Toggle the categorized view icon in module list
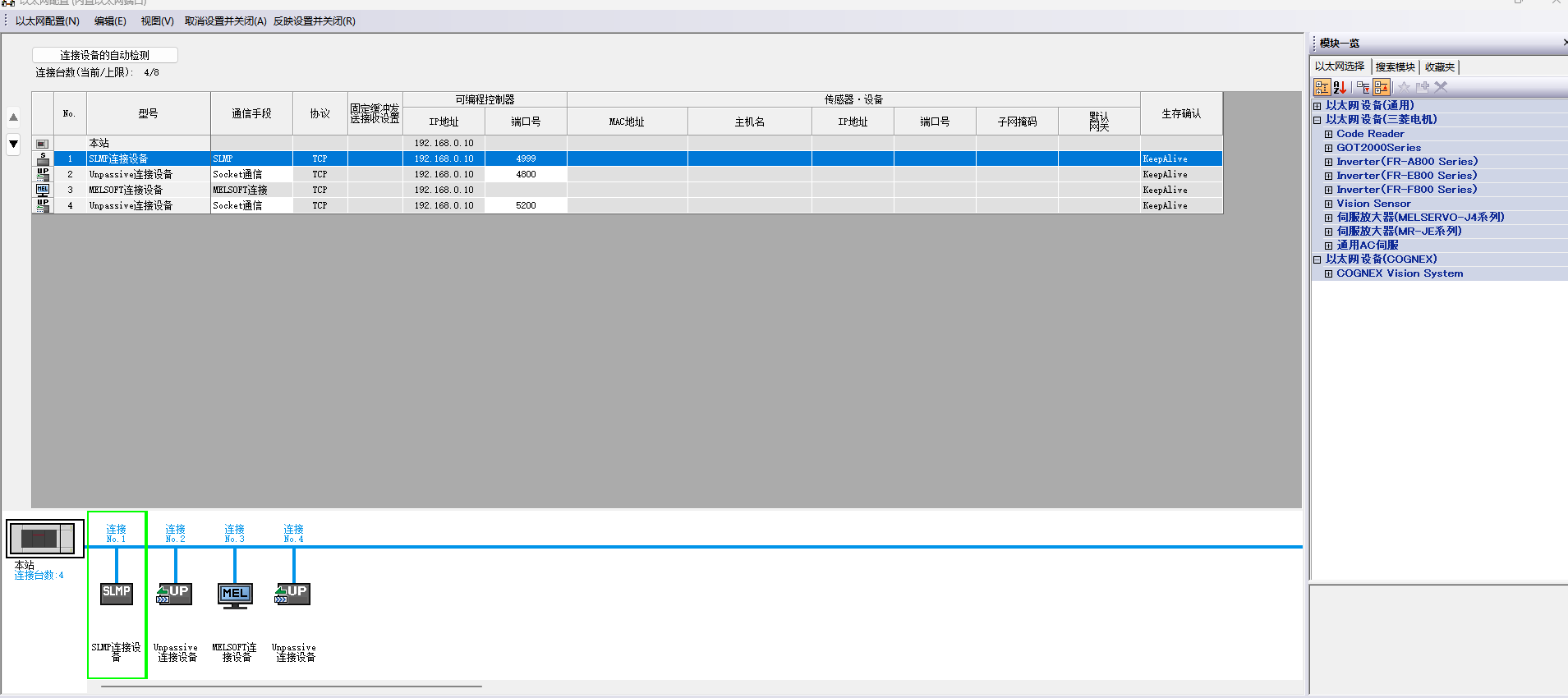 coord(1322,87)
